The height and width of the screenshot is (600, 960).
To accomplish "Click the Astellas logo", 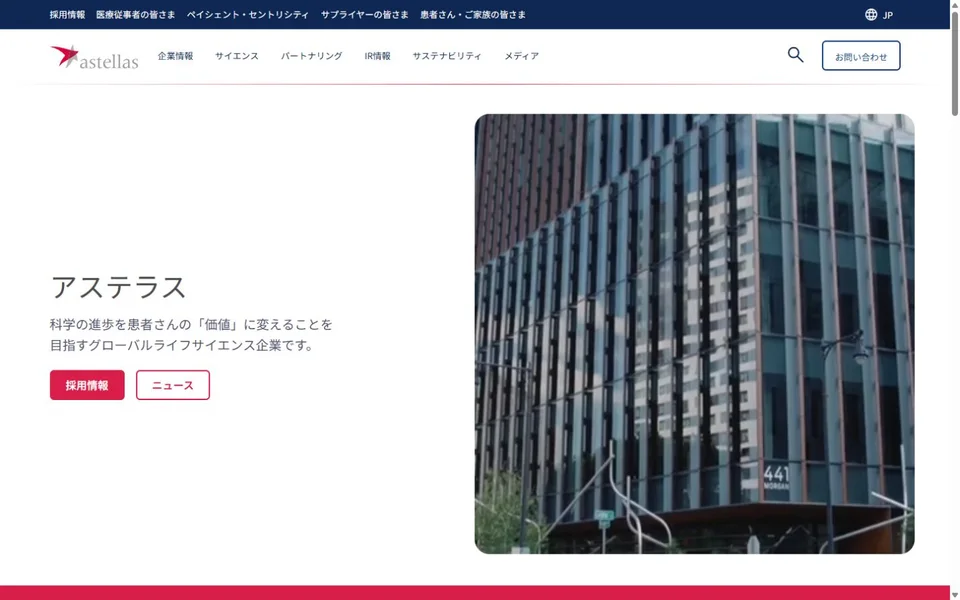I will tap(94, 56).
